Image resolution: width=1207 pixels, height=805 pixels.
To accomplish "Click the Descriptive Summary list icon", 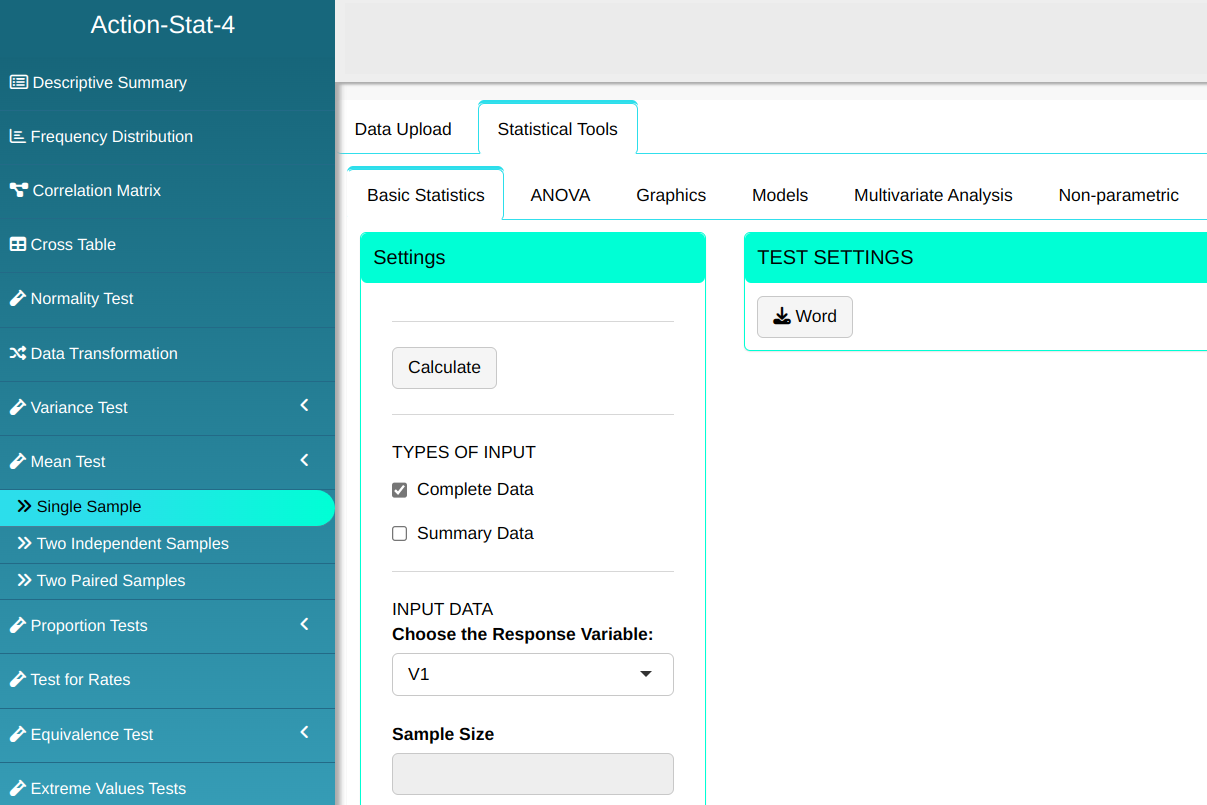I will (x=18, y=83).
